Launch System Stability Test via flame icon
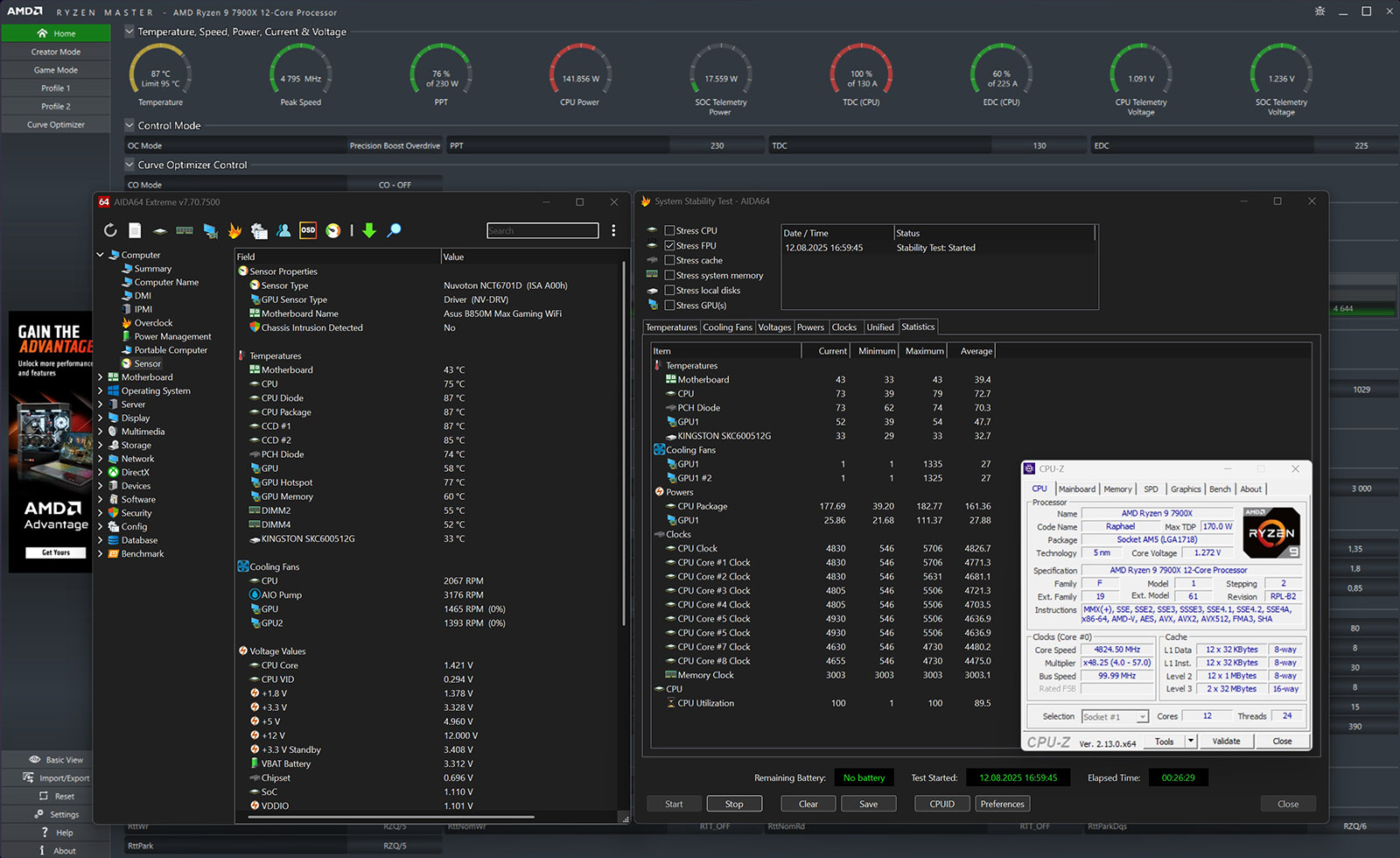The image size is (1400, 858). pyautogui.click(x=234, y=230)
